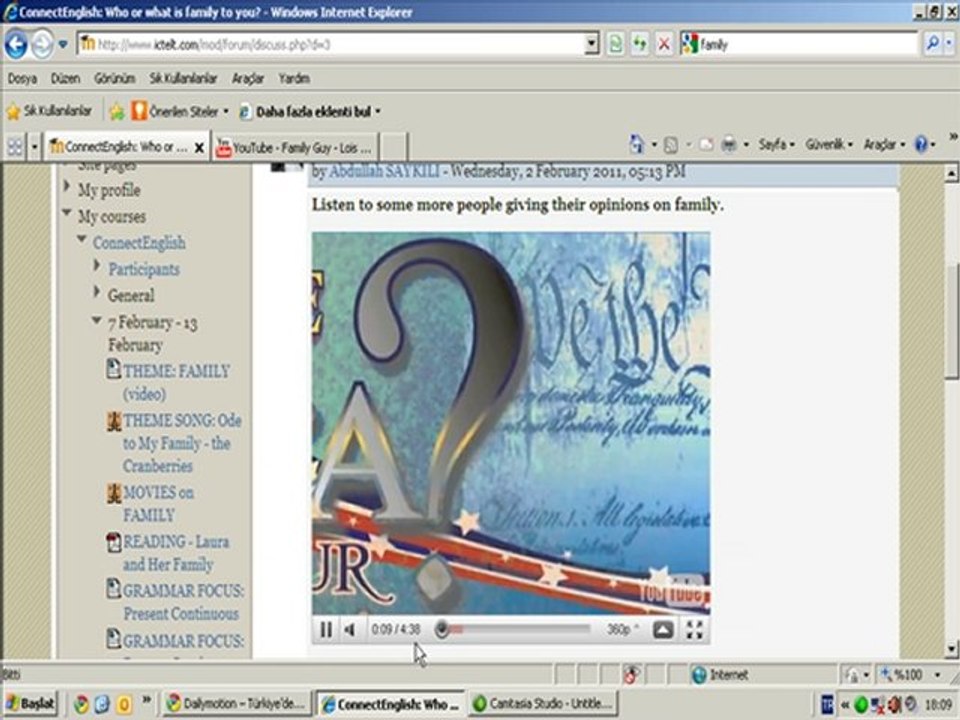Click the Quick Tabs grid icon
This screenshot has height=720, width=960.
[15, 146]
